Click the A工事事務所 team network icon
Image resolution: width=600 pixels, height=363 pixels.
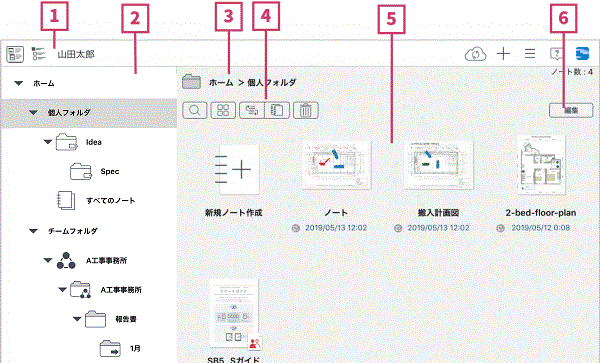tap(66, 260)
